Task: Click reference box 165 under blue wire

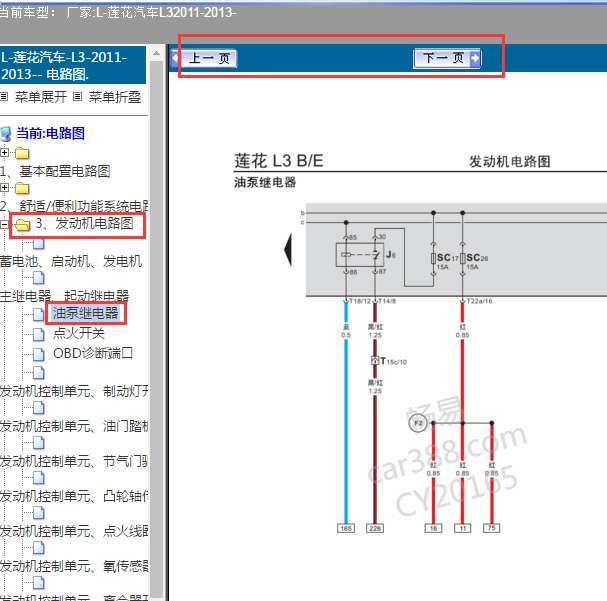Action: click(x=346, y=528)
